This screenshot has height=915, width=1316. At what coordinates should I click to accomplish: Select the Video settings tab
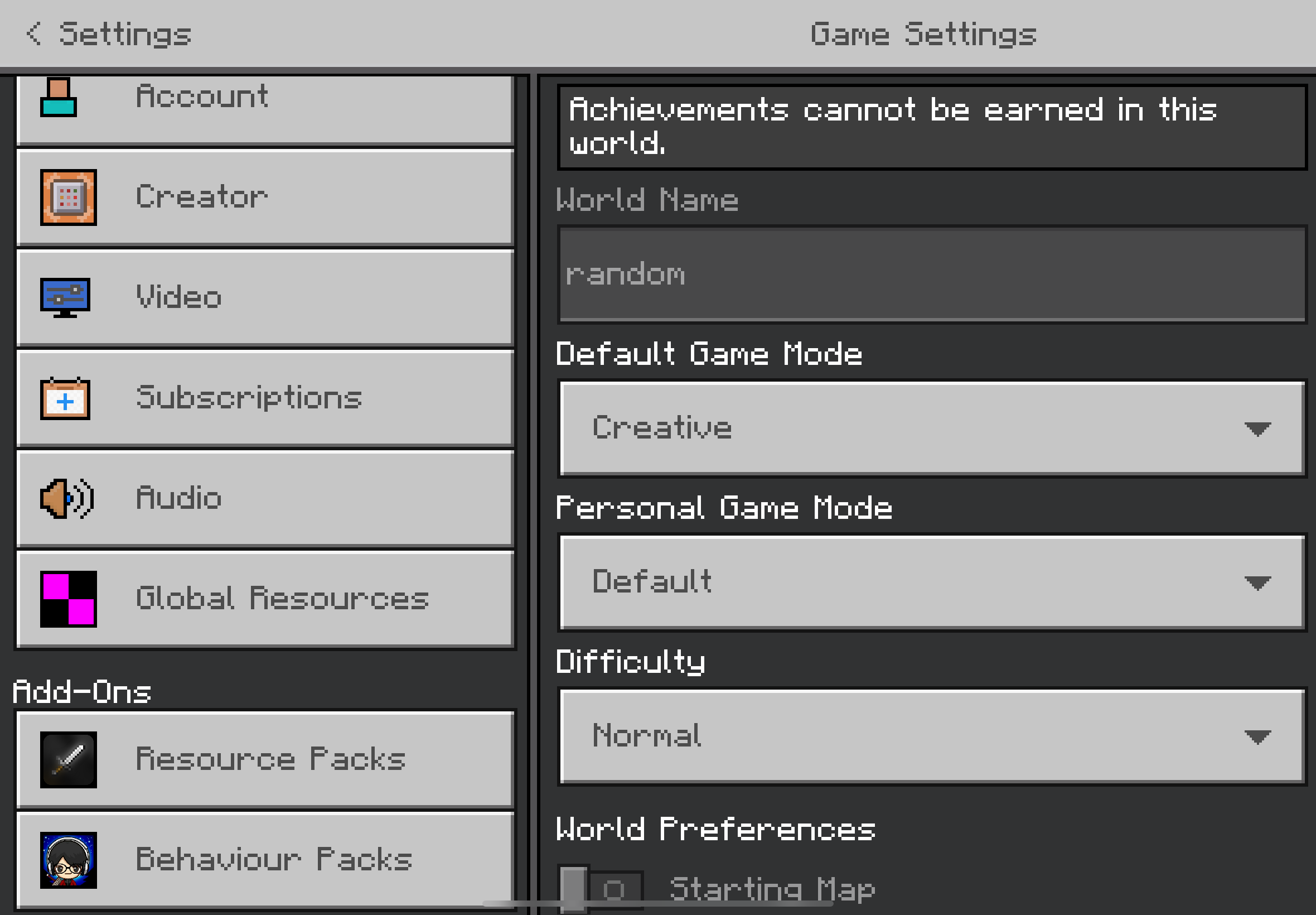pyautogui.click(x=265, y=297)
